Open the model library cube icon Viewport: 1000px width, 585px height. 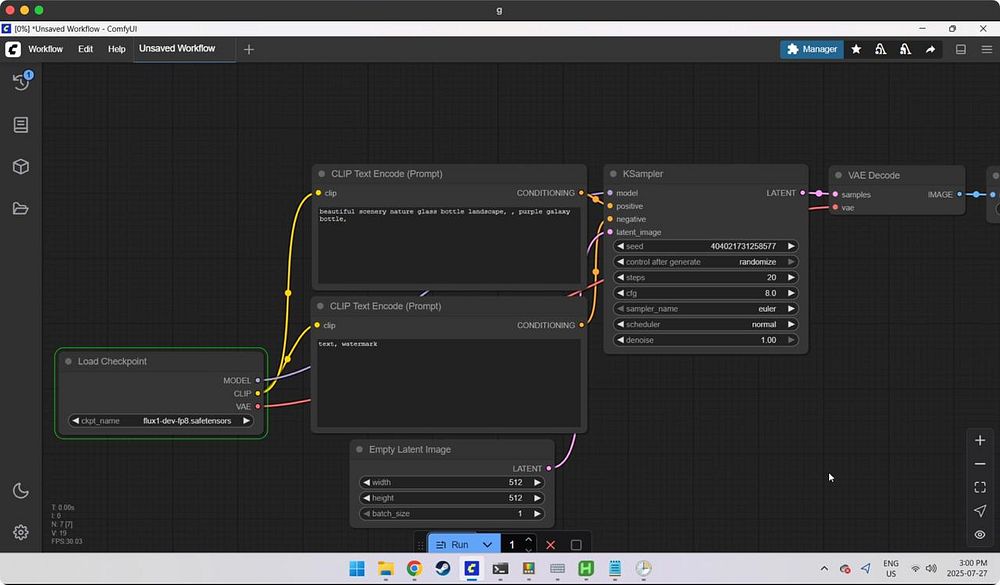point(20,167)
